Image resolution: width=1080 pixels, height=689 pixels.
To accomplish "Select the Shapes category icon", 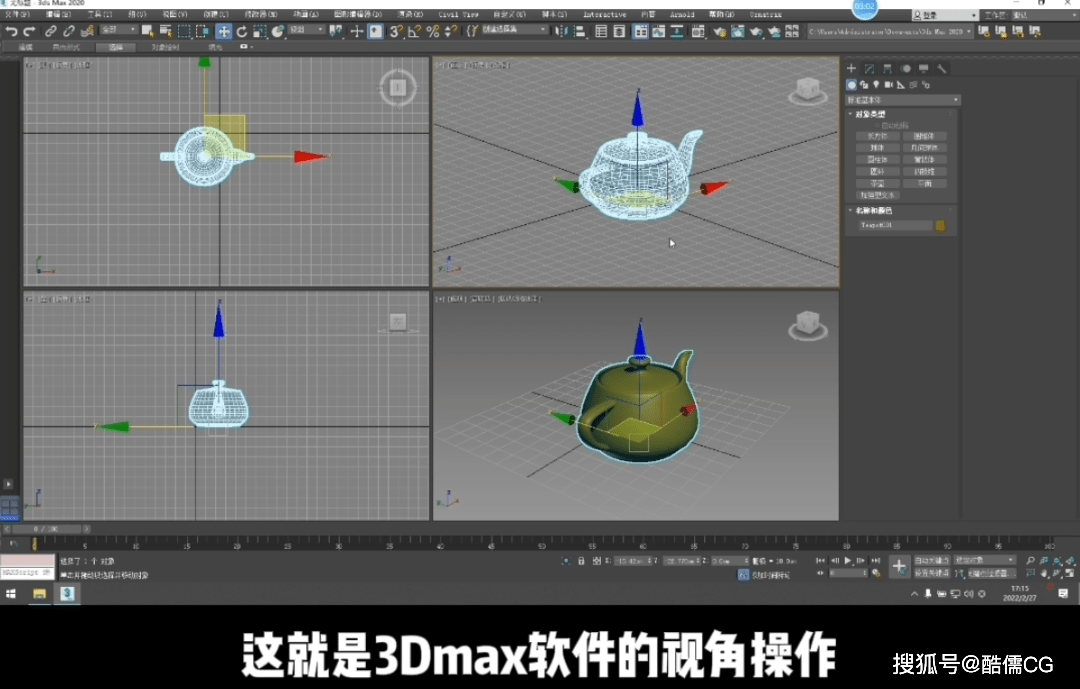I will pos(864,85).
